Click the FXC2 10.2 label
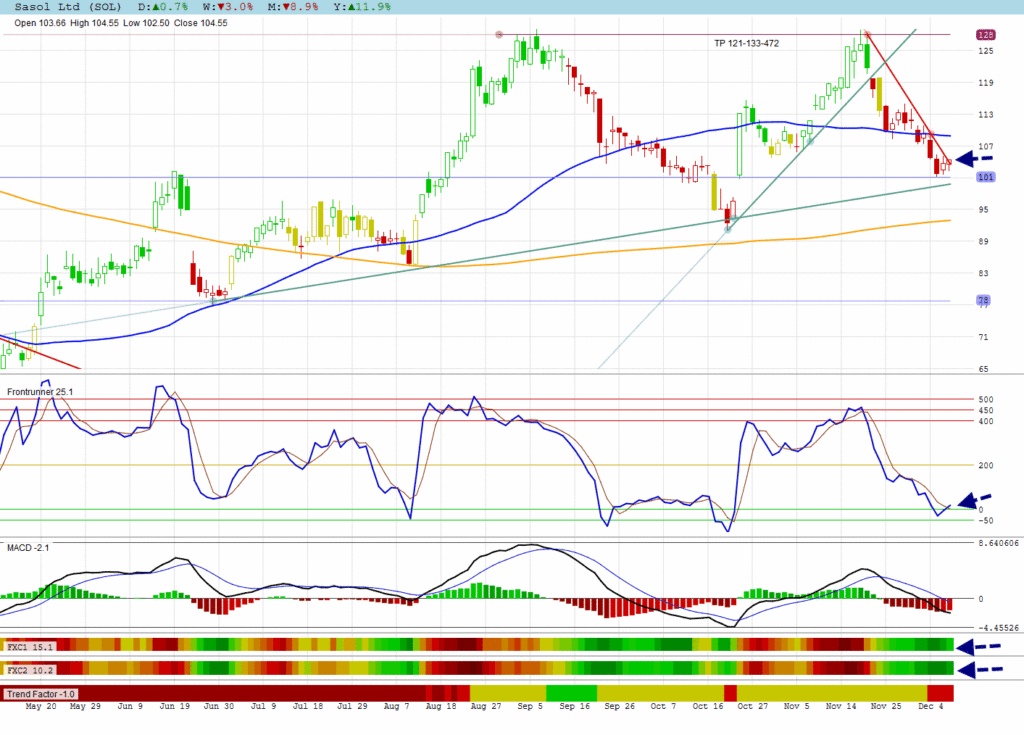 (30, 669)
